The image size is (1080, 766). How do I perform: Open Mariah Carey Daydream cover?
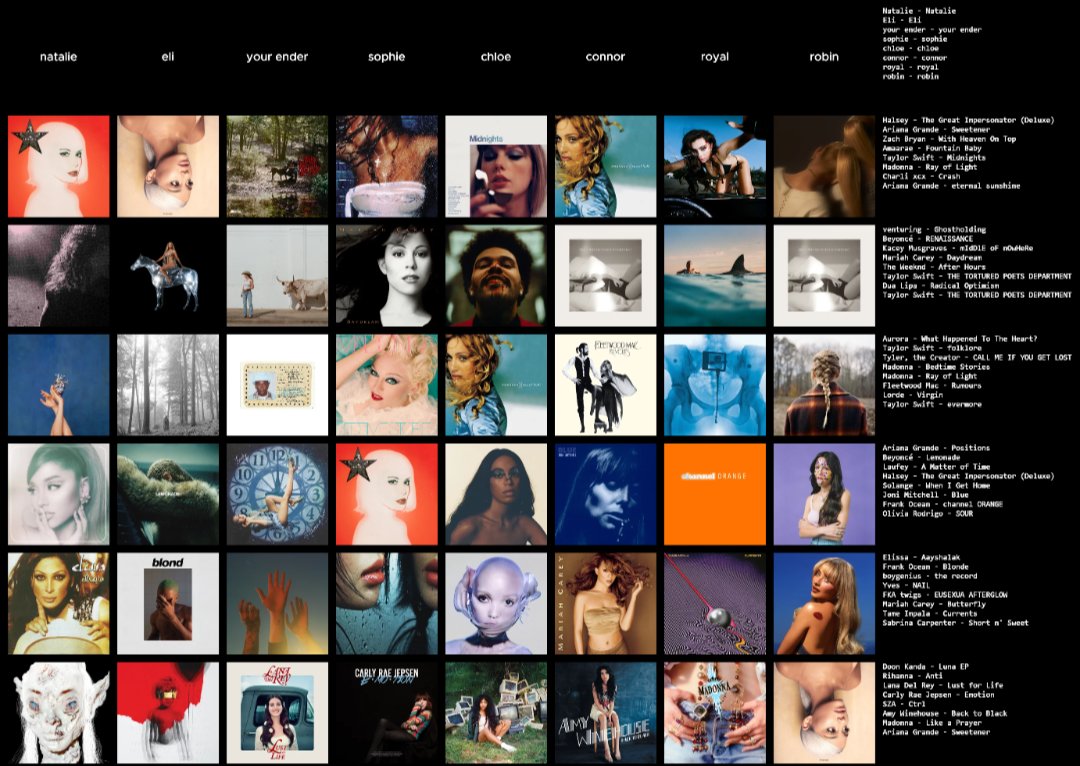[x=386, y=276]
